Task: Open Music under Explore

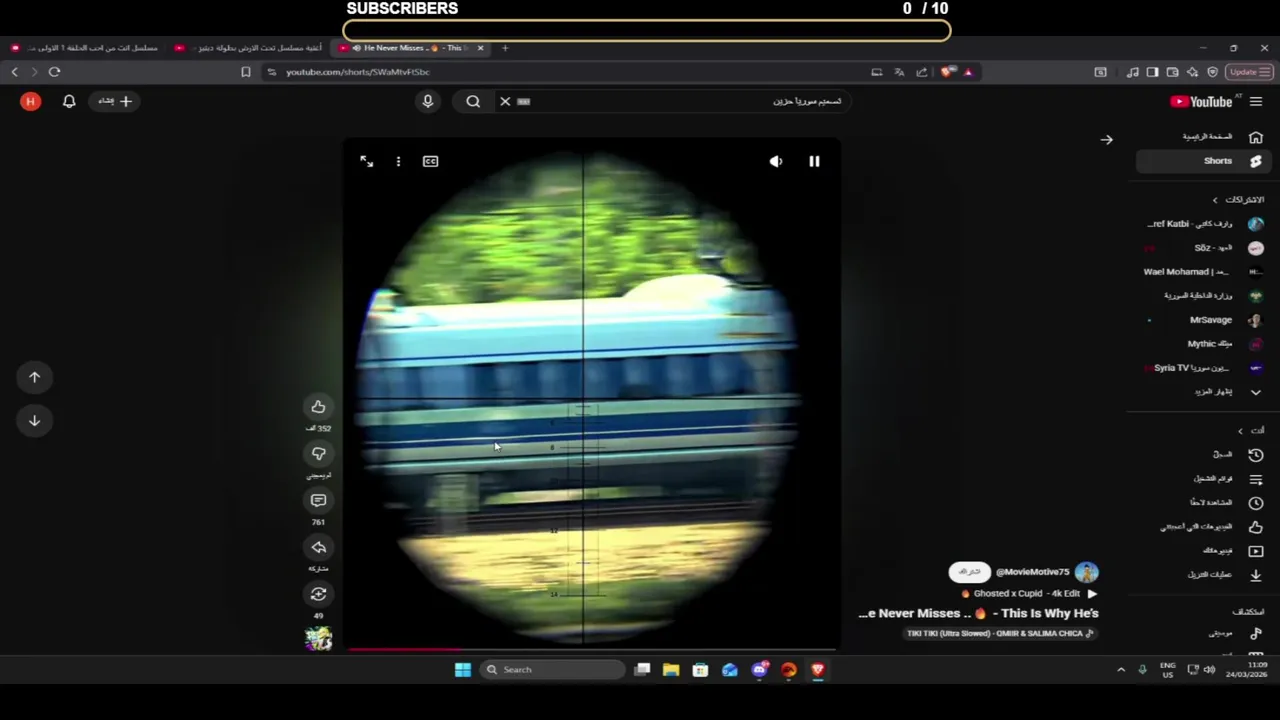Action: [1203, 633]
